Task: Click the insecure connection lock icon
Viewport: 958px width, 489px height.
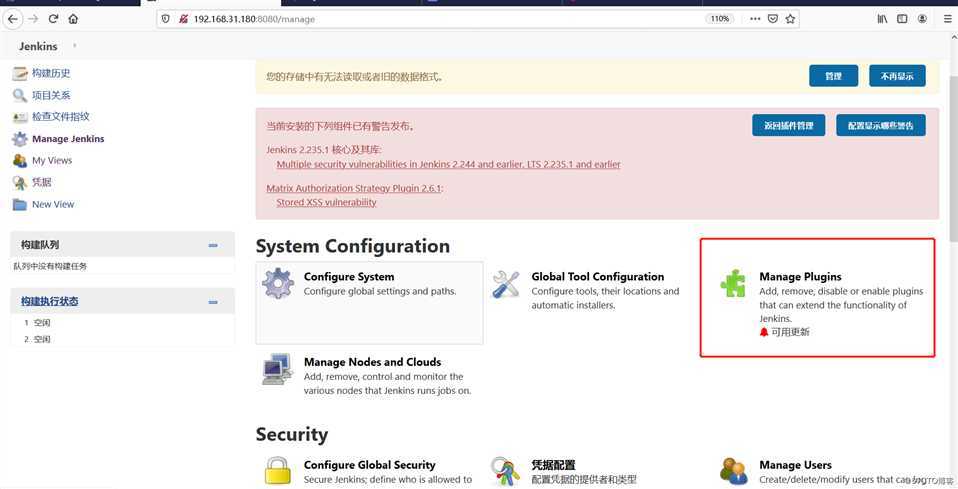Action: [x=183, y=19]
